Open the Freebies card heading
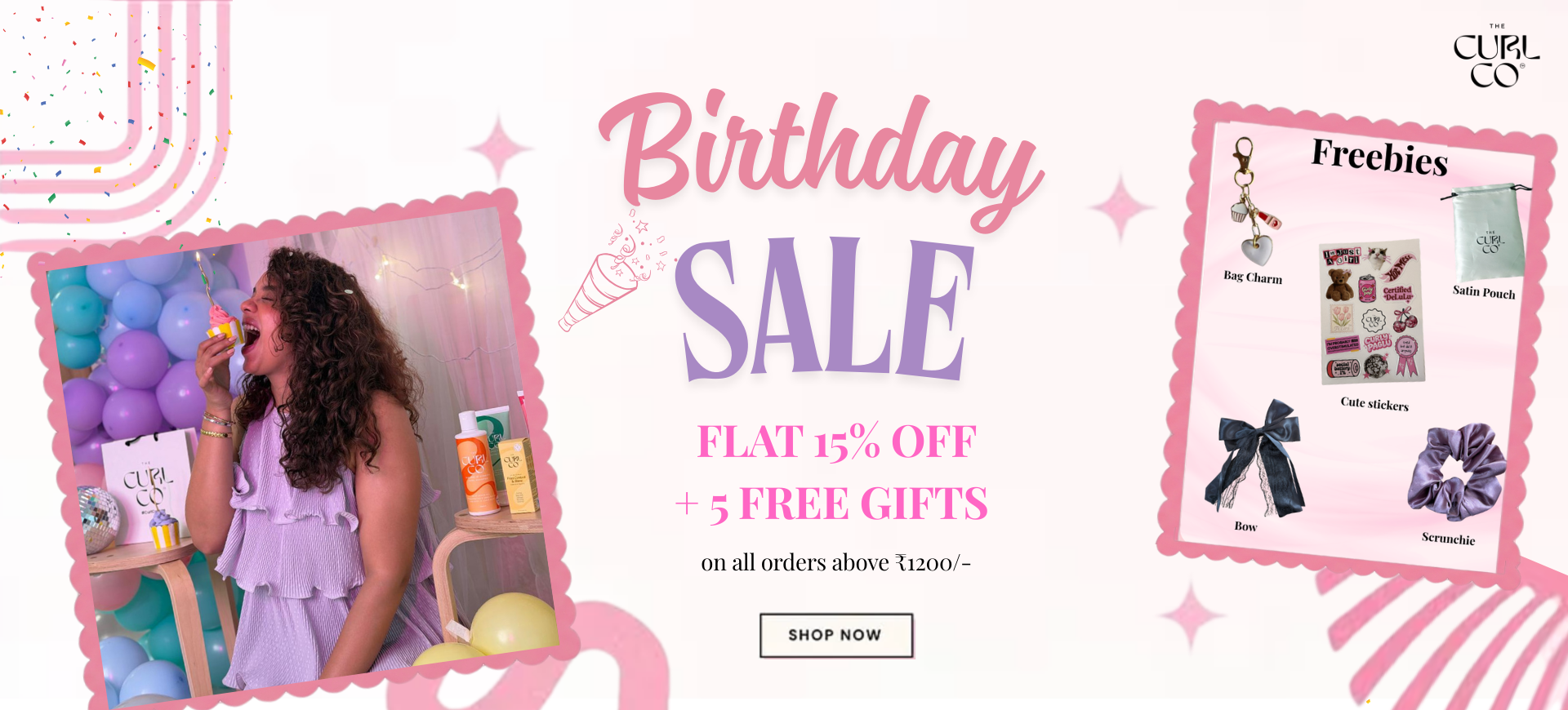 pyautogui.click(x=1379, y=156)
